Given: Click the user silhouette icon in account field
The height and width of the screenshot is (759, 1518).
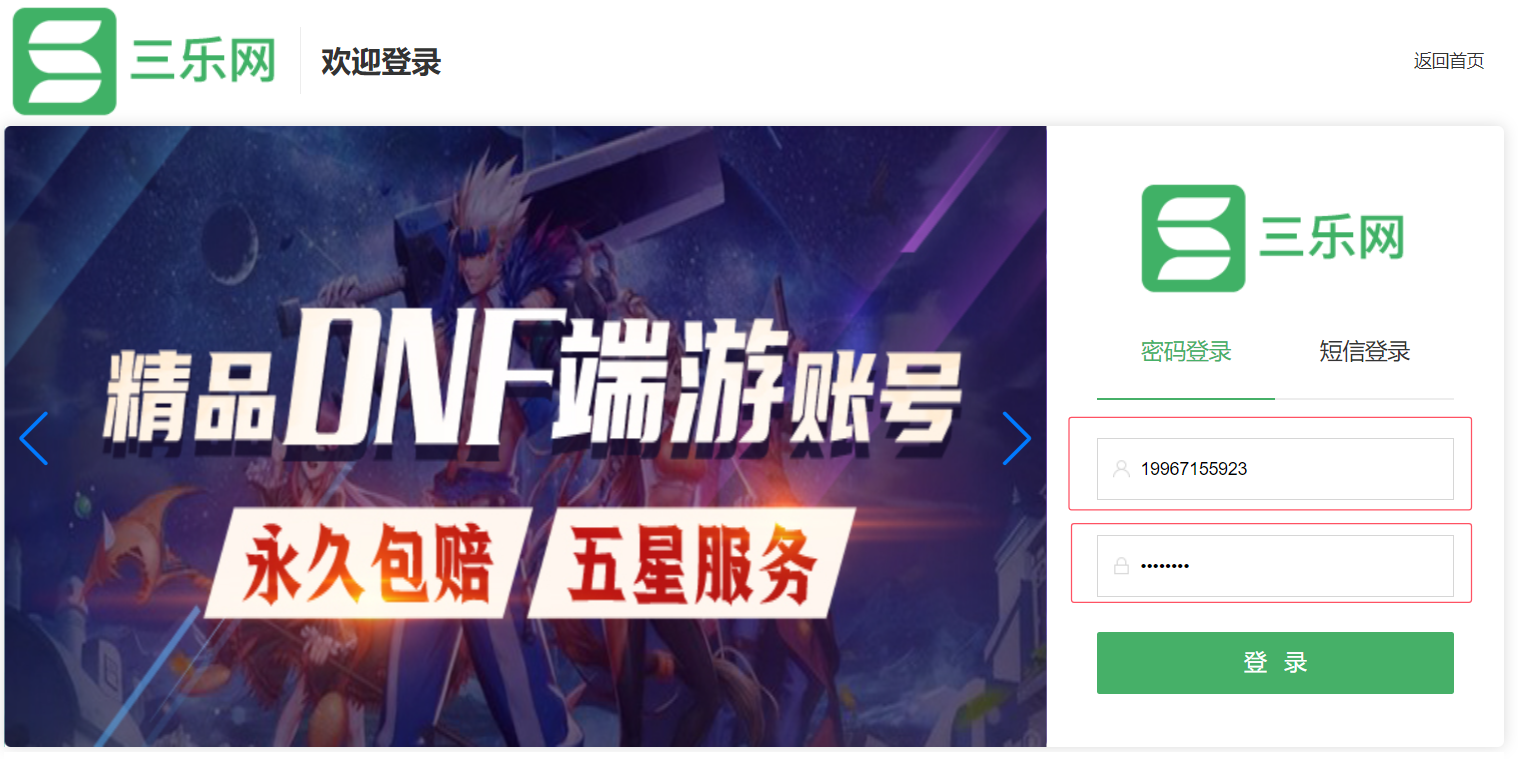Looking at the screenshot, I should (x=1121, y=469).
